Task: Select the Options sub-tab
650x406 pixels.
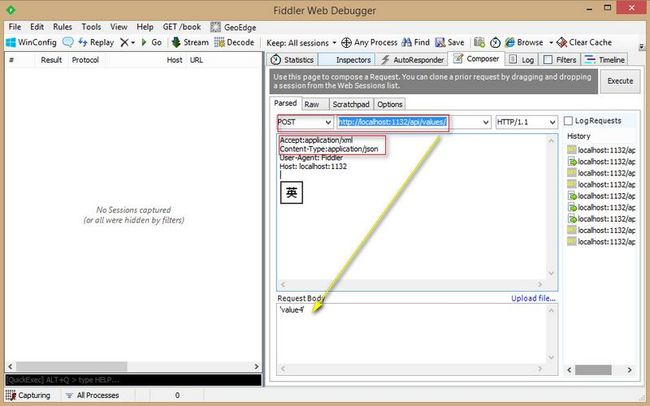Action: tap(390, 104)
